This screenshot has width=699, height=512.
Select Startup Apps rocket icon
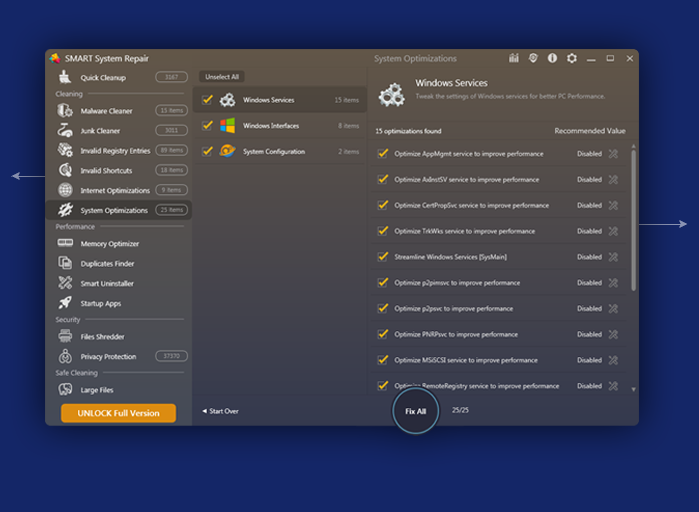click(65, 303)
